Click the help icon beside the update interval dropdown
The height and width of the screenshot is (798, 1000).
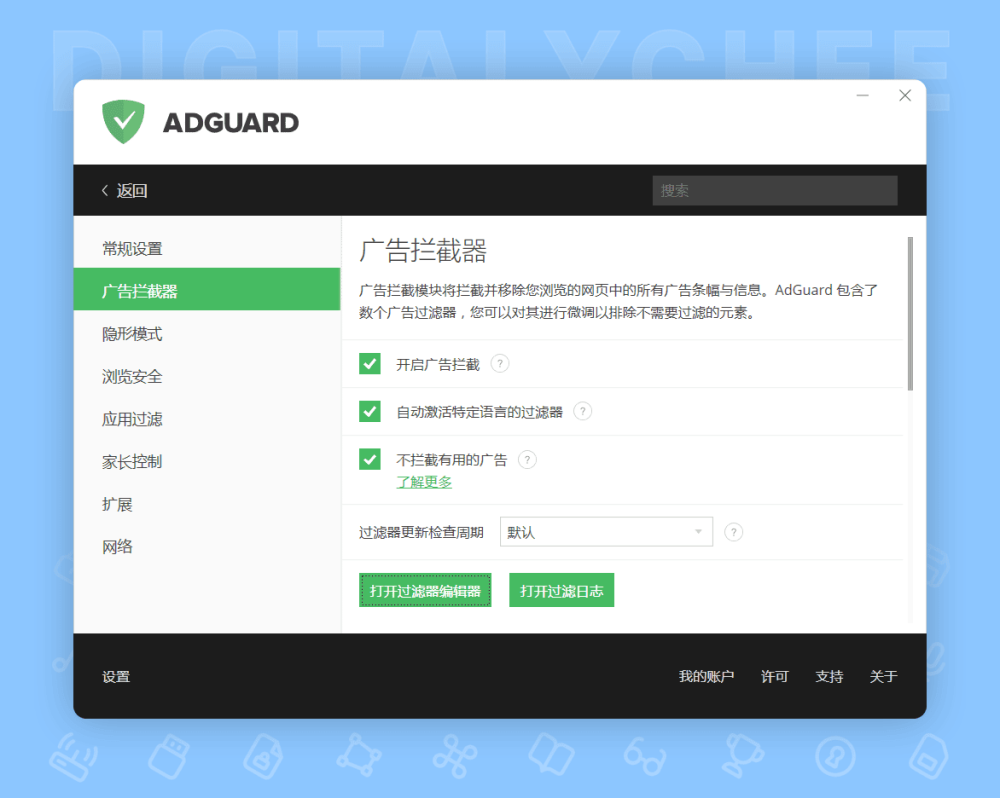point(733,532)
